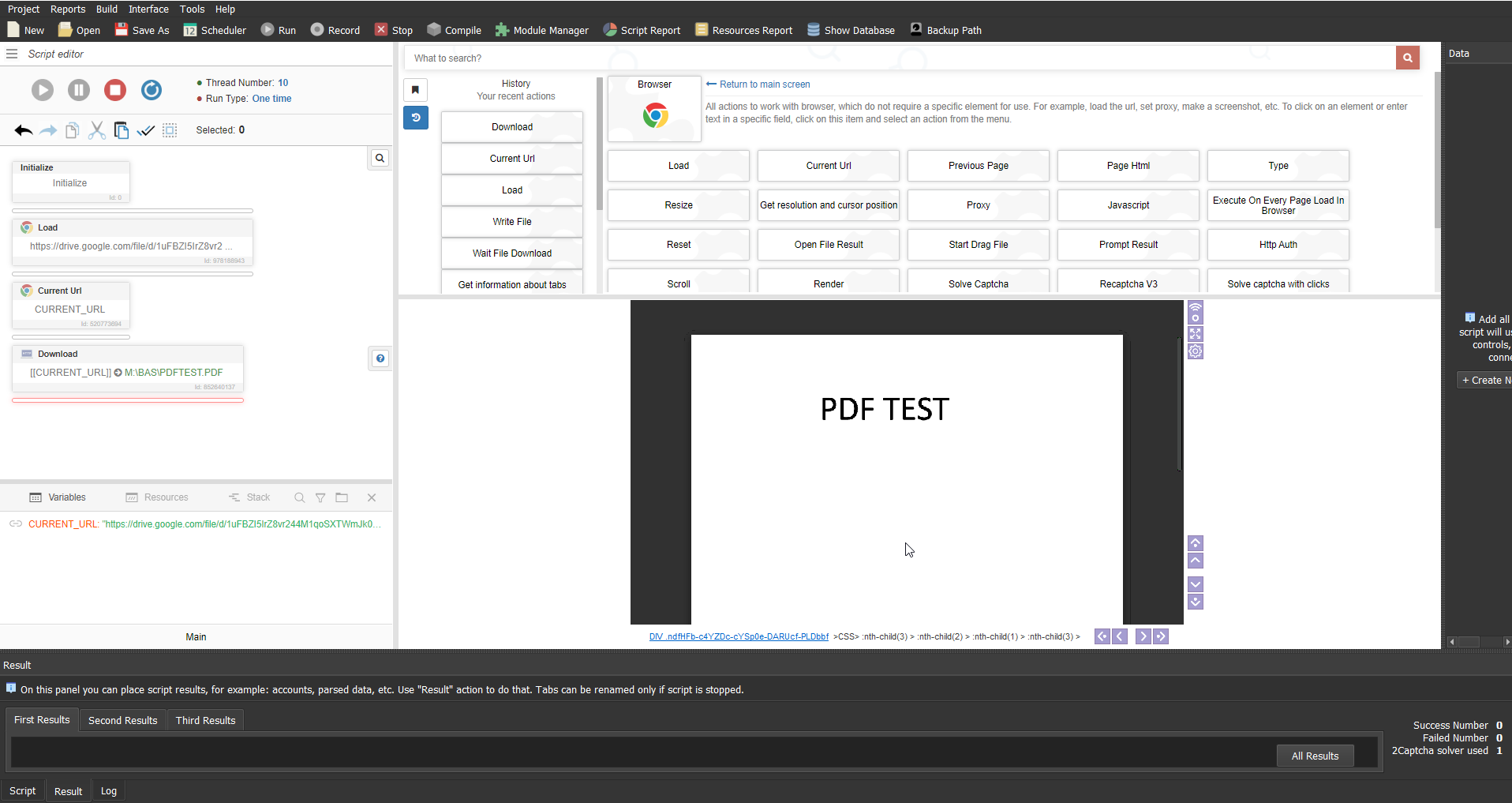
Task: Expand the sidebar hamburger menu
Action: (11, 54)
